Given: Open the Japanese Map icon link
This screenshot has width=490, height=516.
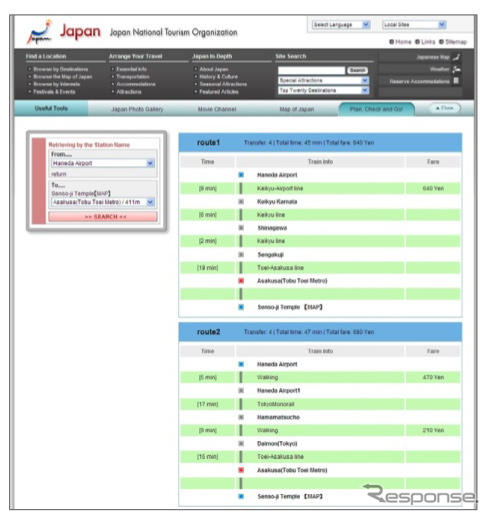Looking at the screenshot, I should tap(456, 57).
